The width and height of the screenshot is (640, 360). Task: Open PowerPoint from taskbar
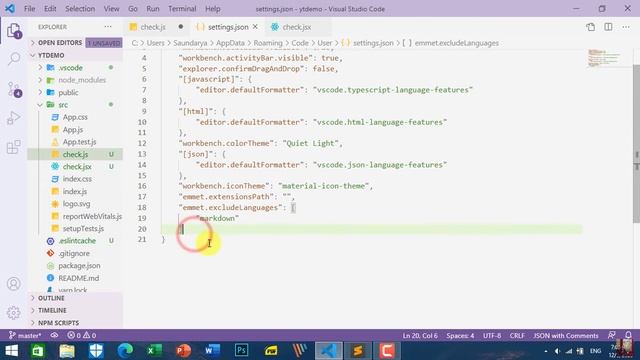point(183,351)
